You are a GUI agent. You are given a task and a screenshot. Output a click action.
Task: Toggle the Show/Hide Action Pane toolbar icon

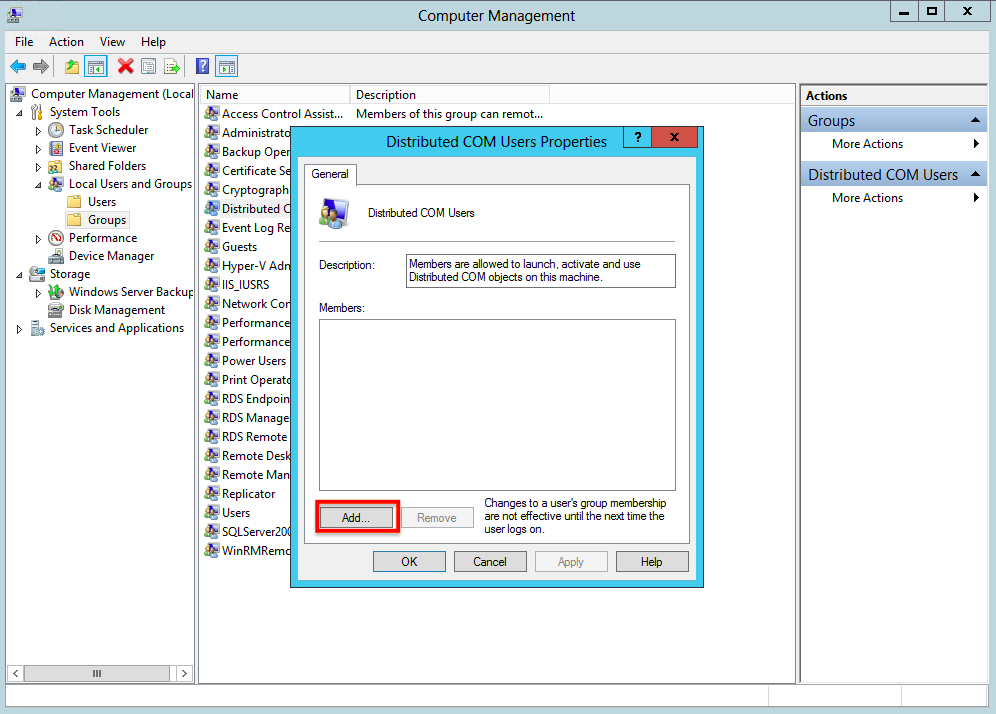click(227, 66)
